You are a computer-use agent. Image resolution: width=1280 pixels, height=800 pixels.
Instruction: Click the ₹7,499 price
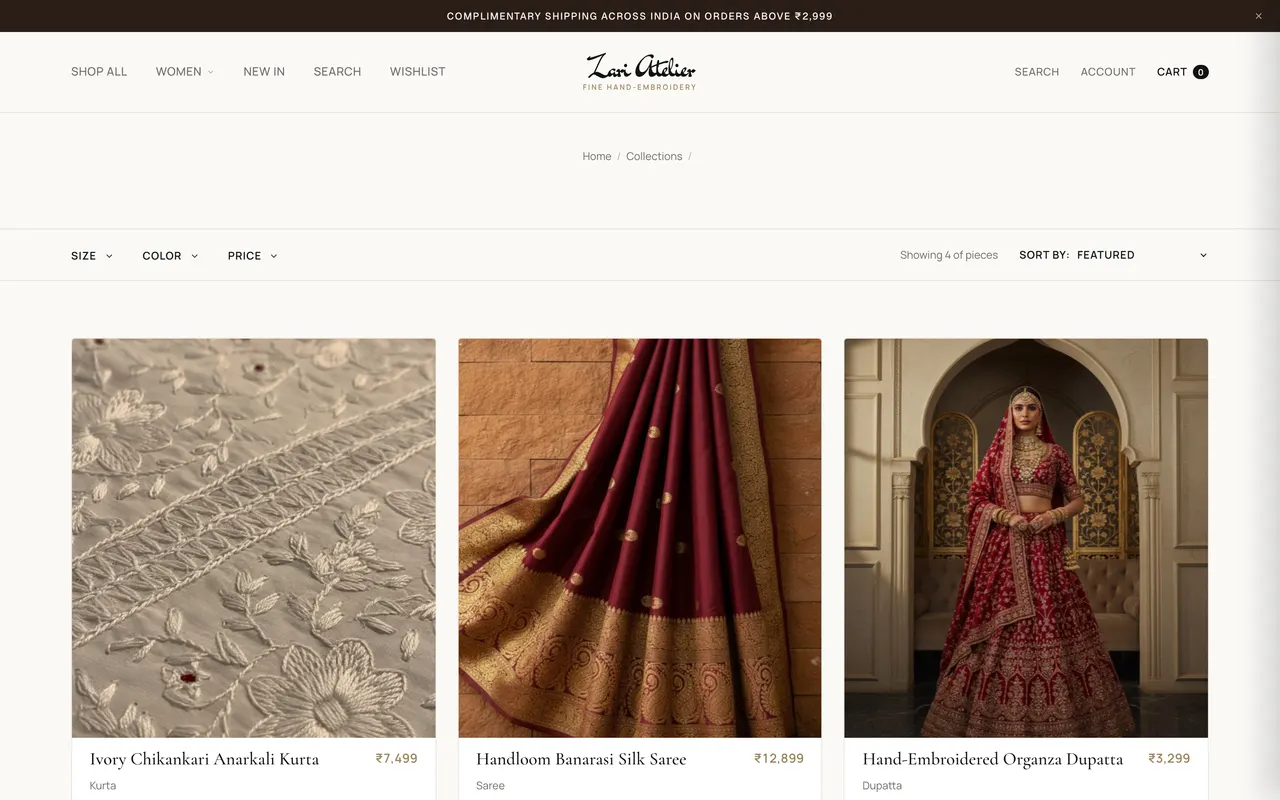[x=397, y=758]
